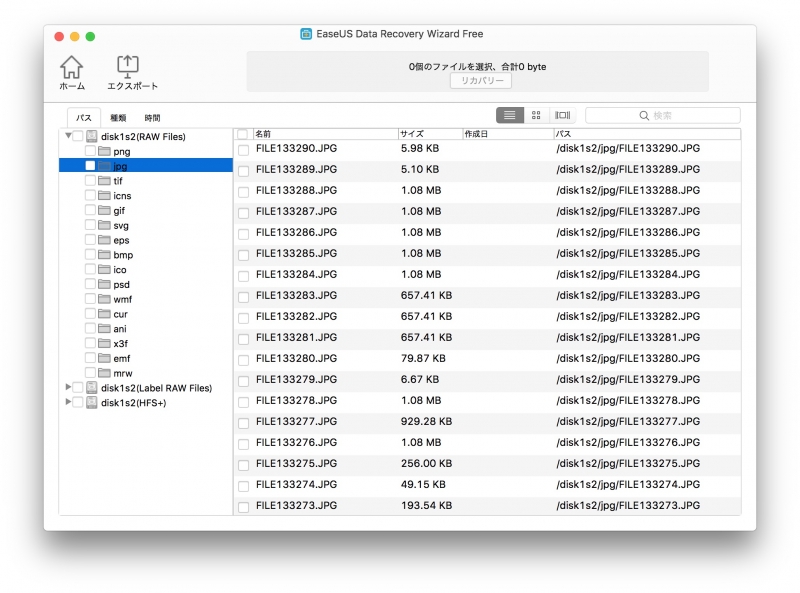800x593 pixels.
Task: Click the disk1s2(HFS+) drive icon
Action: click(91, 402)
